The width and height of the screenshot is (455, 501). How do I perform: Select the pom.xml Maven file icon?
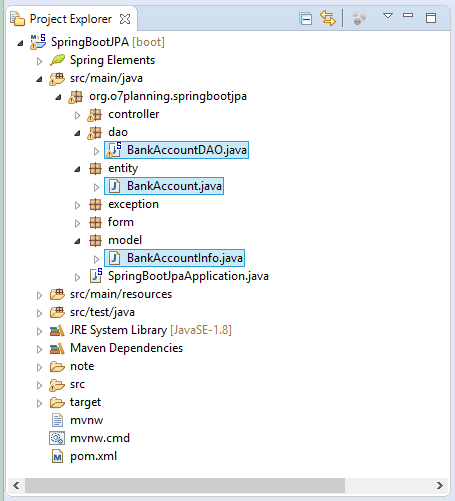click(57, 456)
